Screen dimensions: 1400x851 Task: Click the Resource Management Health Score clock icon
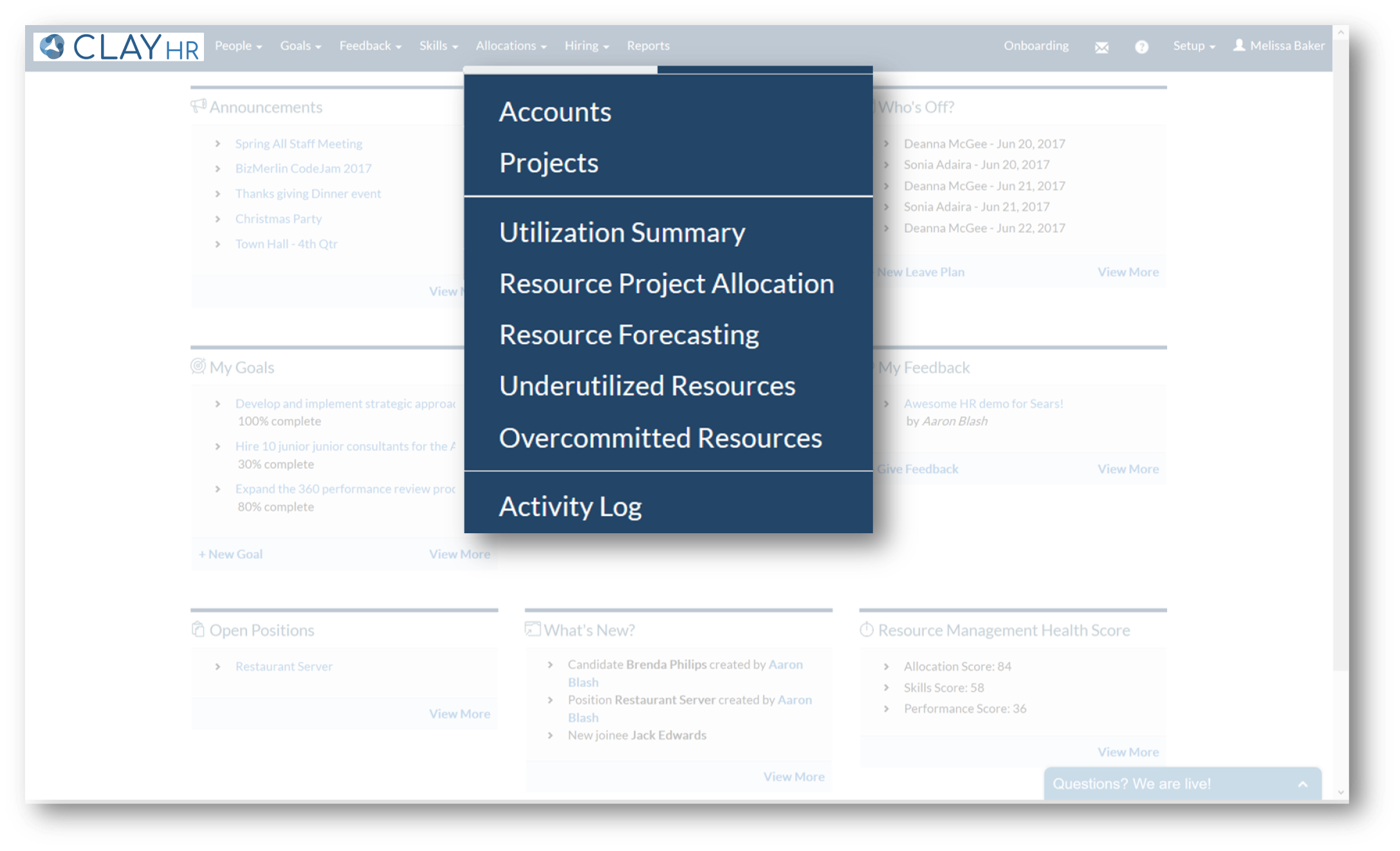click(867, 629)
